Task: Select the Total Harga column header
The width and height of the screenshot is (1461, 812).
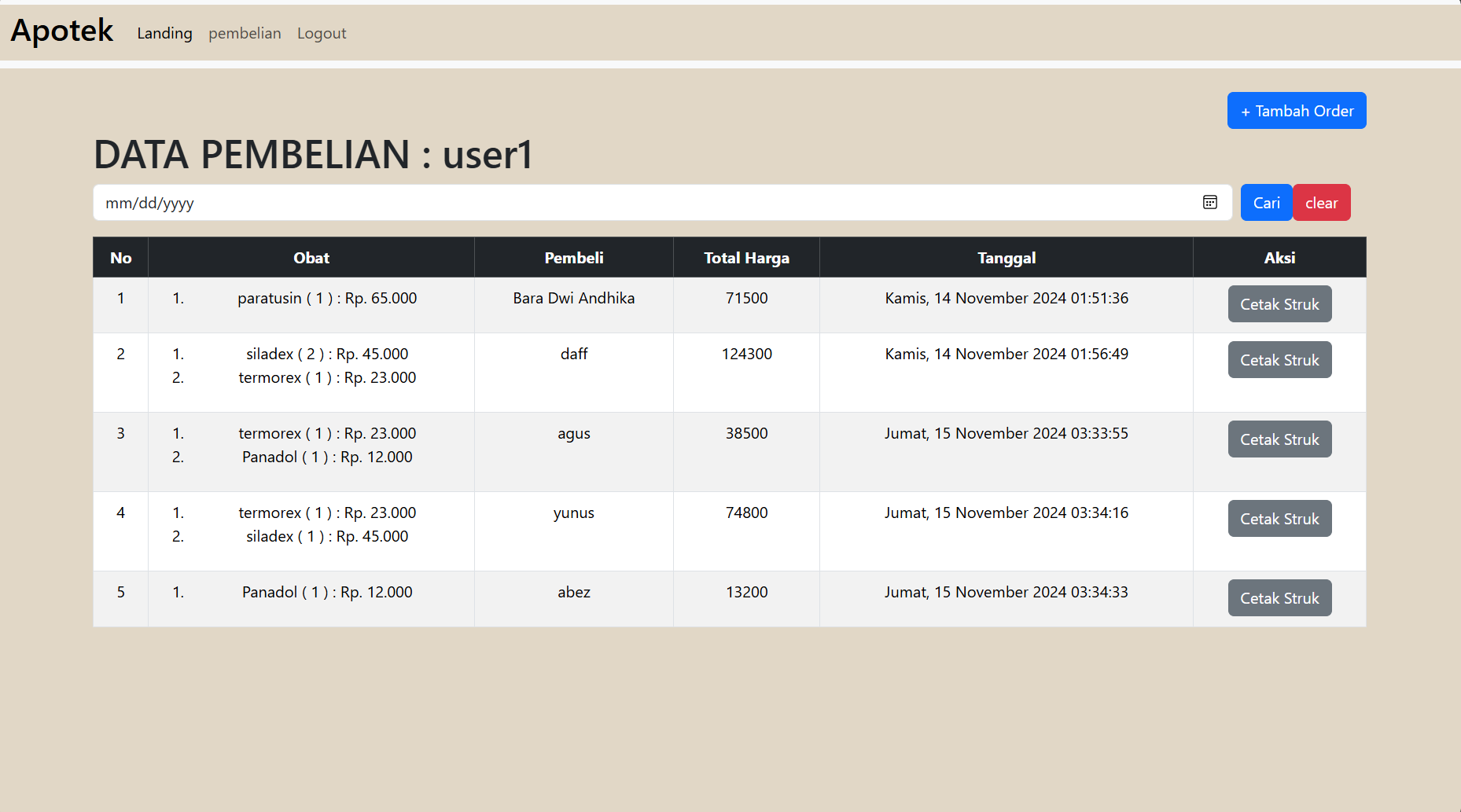Action: point(746,258)
